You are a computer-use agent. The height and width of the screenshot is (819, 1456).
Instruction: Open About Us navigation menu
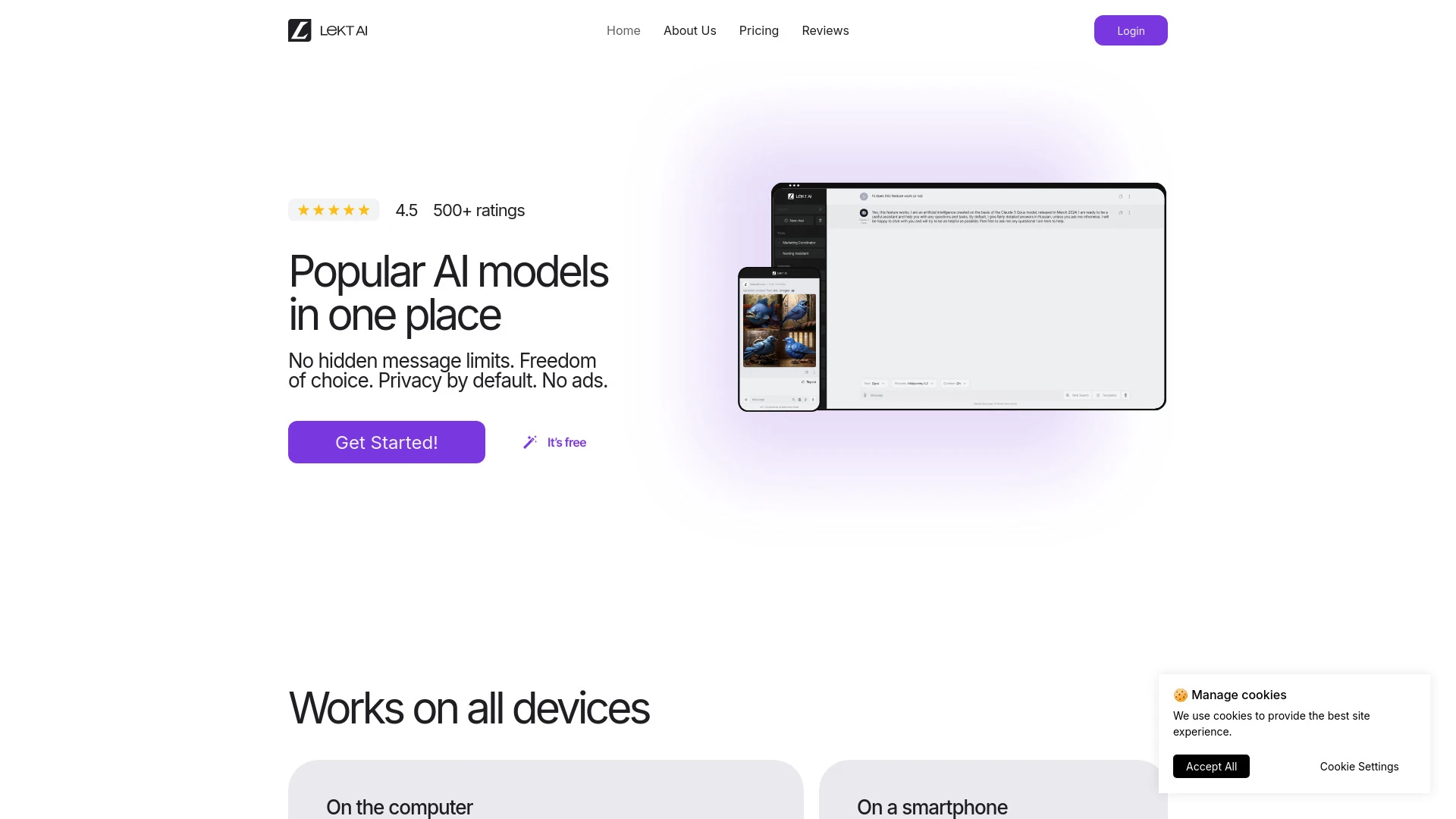click(x=689, y=30)
